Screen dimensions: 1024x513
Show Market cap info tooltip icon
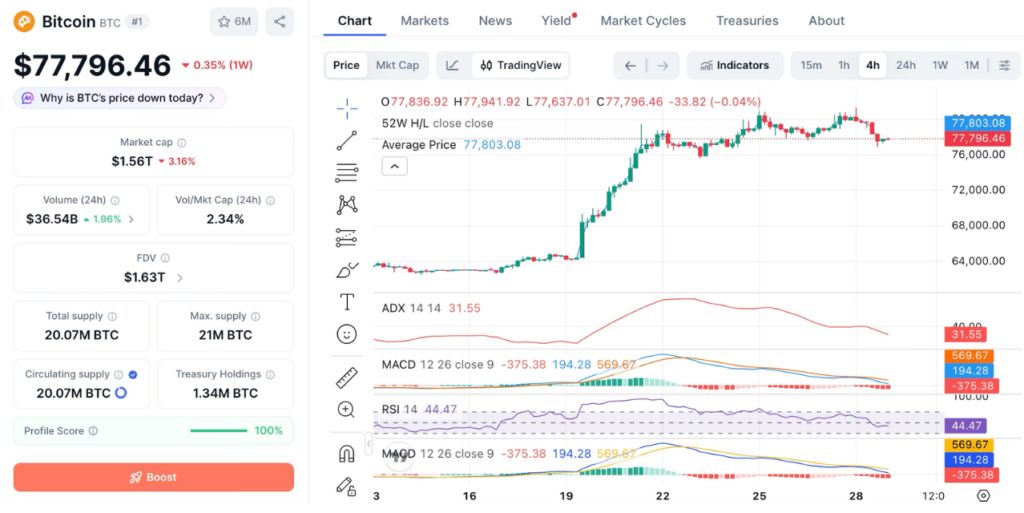pyautogui.click(x=182, y=142)
